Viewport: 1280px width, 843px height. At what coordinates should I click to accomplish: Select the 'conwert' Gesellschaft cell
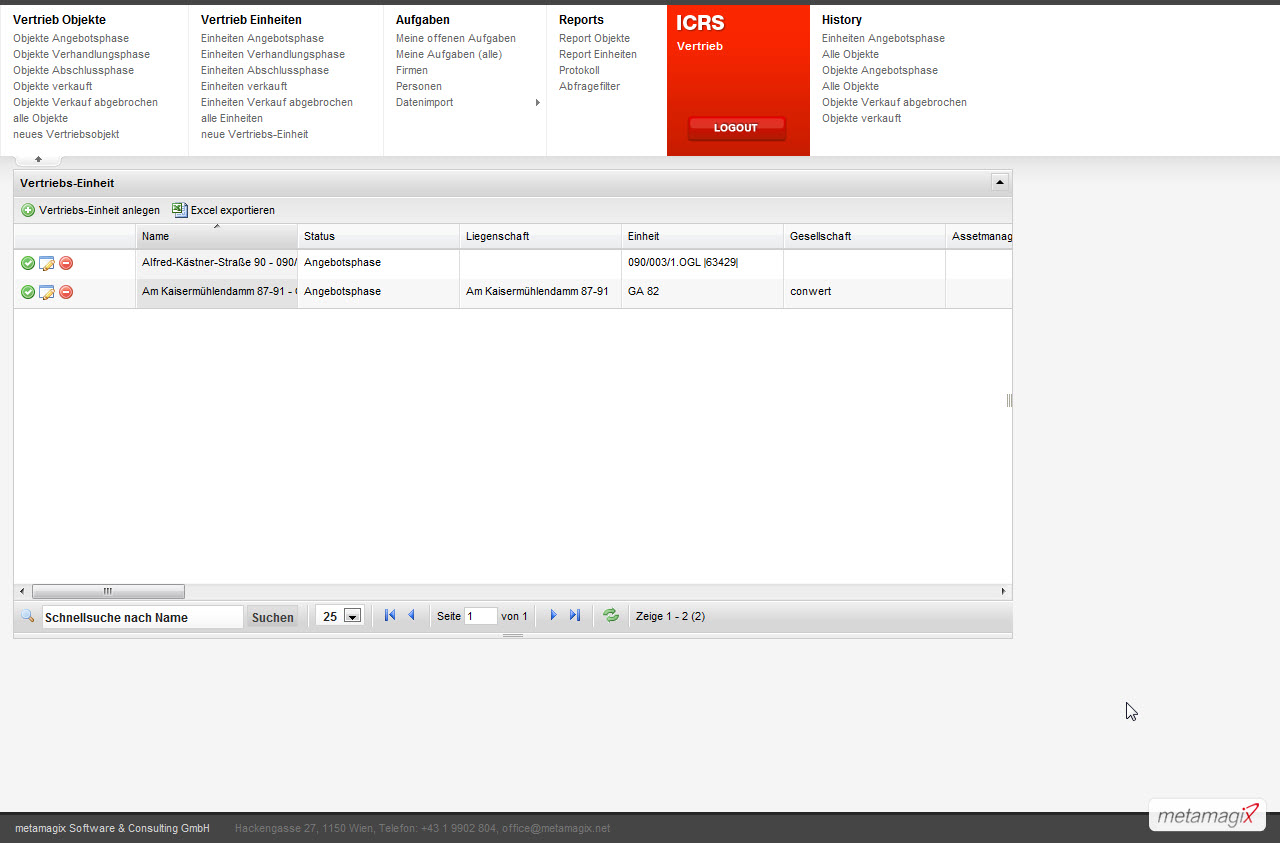(x=865, y=292)
